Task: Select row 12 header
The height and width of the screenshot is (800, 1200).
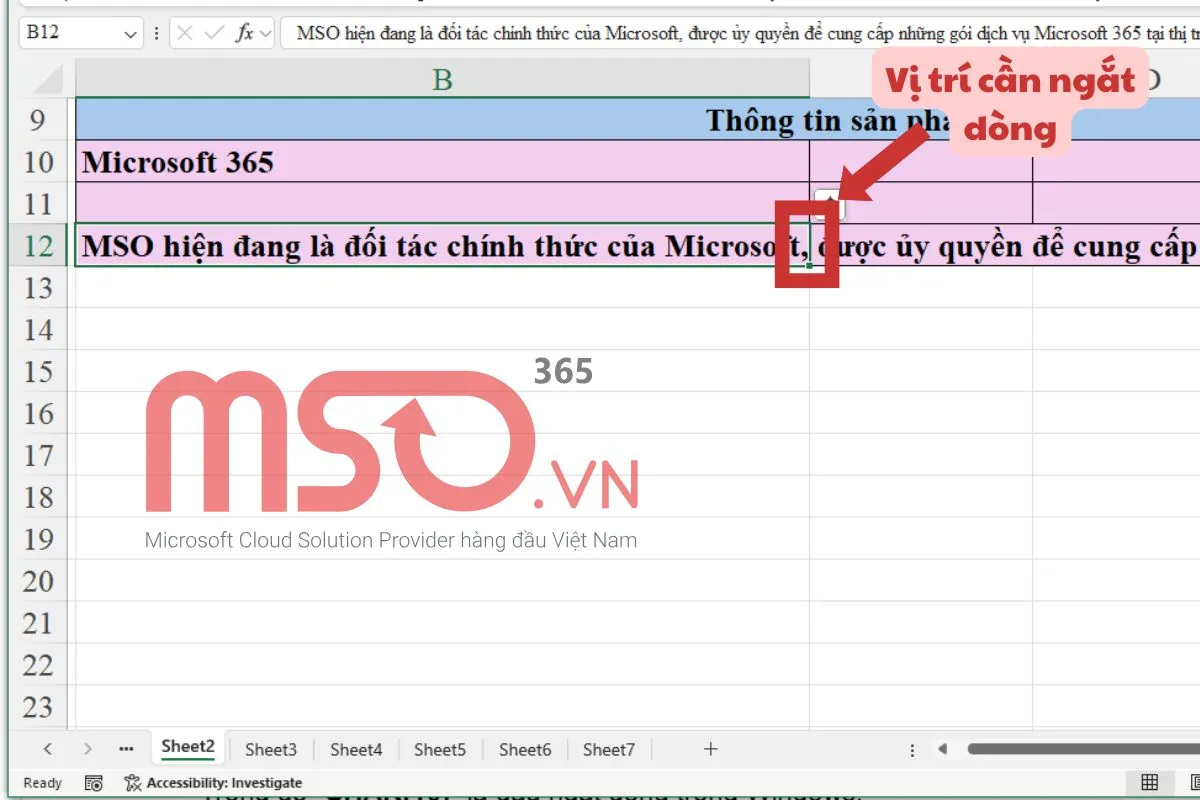Action: point(39,246)
